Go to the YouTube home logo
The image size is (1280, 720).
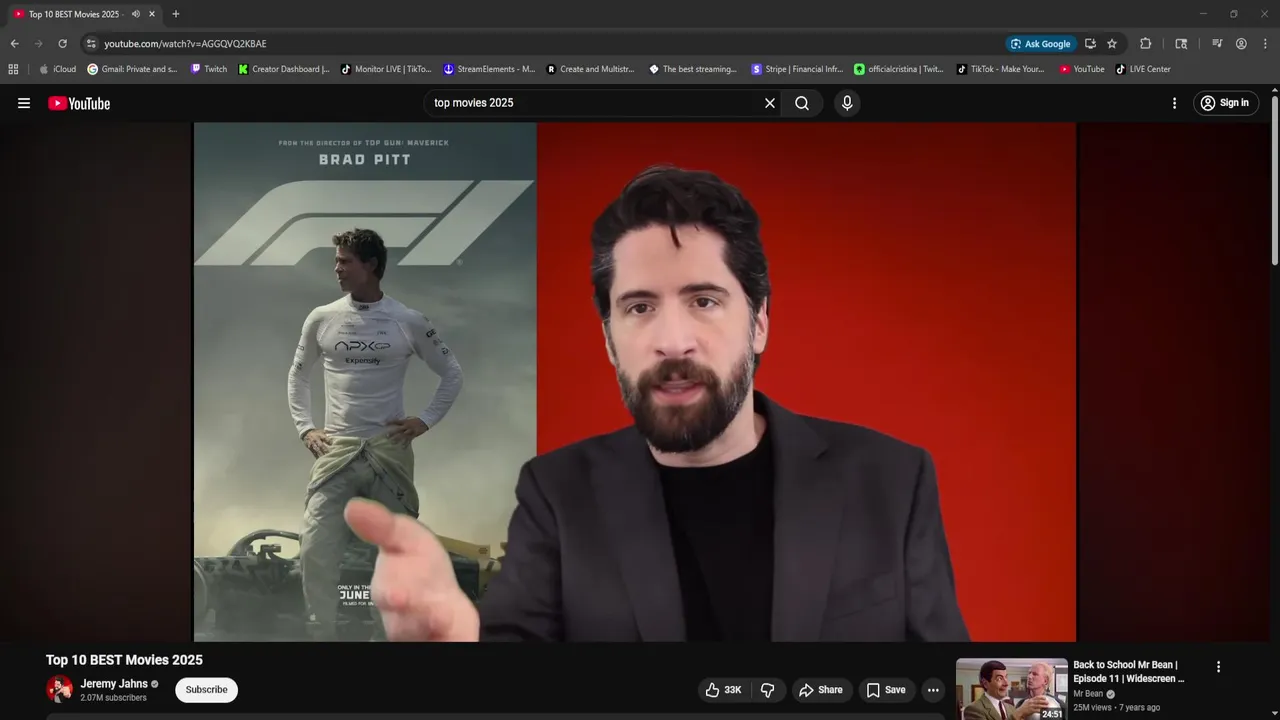click(x=79, y=103)
